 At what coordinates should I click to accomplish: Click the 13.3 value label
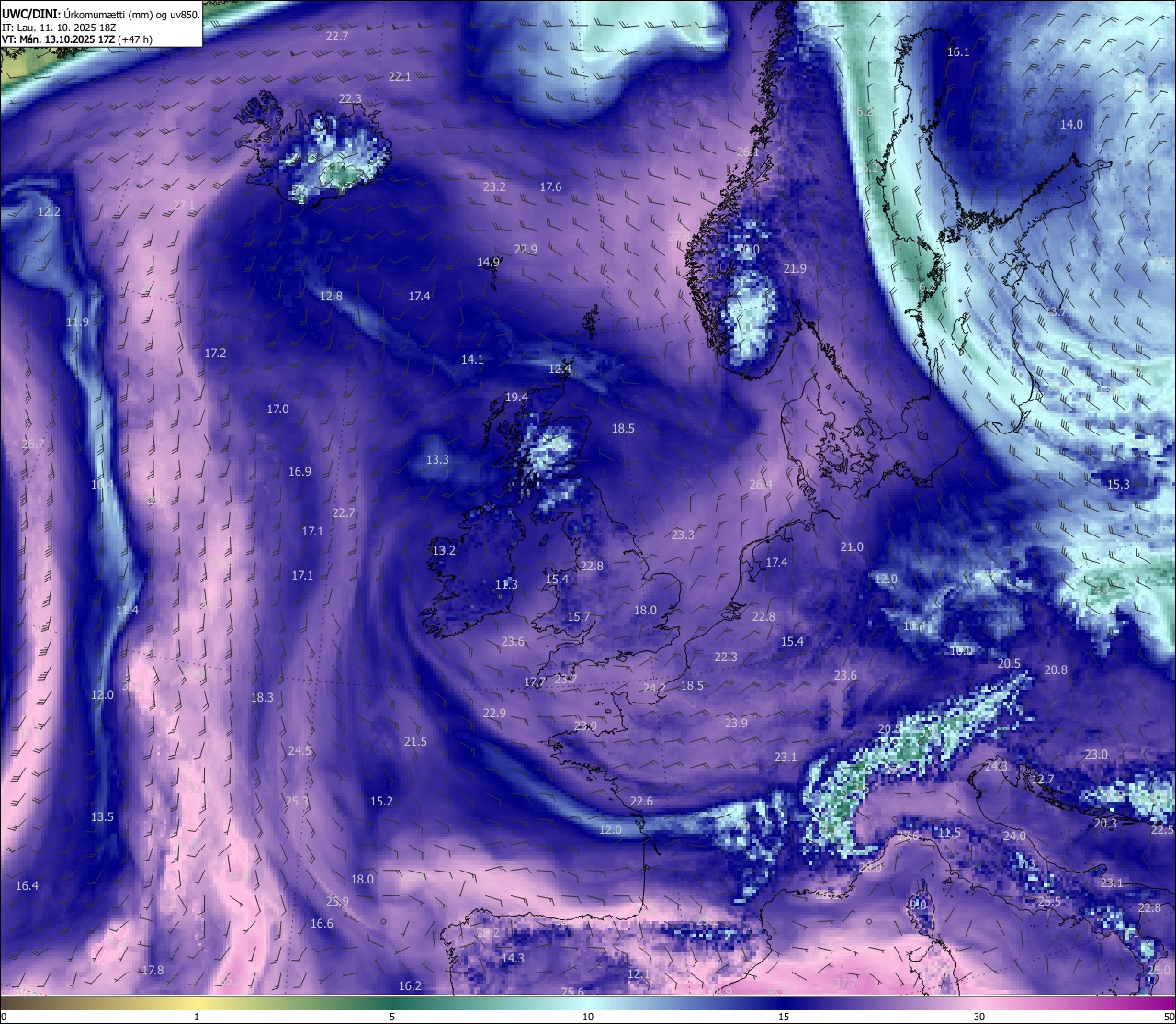437,460
